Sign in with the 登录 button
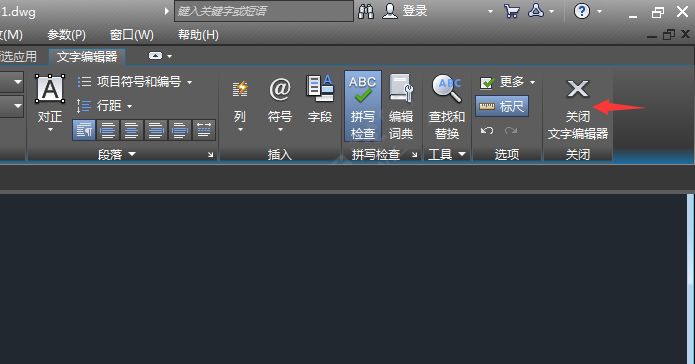The image size is (695, 364). [405, 11]
